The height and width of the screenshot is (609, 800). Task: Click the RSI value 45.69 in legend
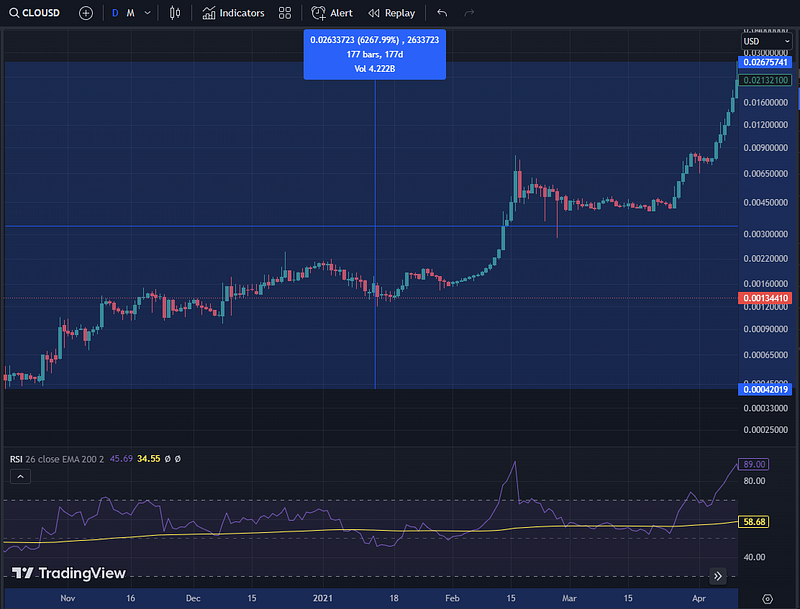click(x=121, y=459)
